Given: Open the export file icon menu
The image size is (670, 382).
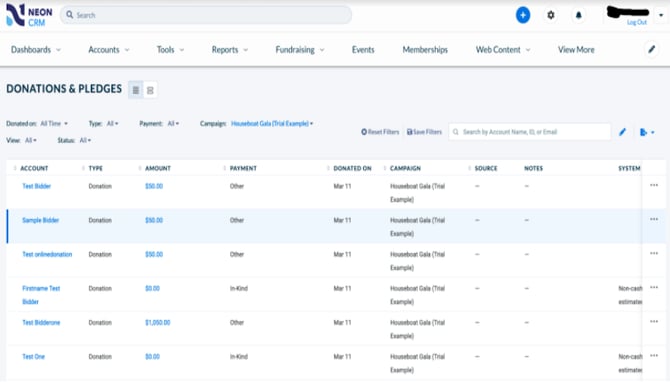Looking at the screenshot, I should click(647, 132).
